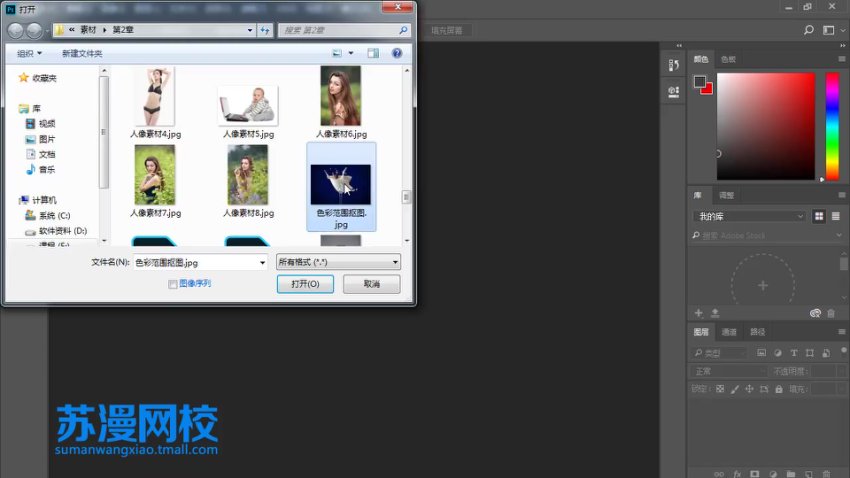
Task: Click the red background color swatch
Action: 707,89
